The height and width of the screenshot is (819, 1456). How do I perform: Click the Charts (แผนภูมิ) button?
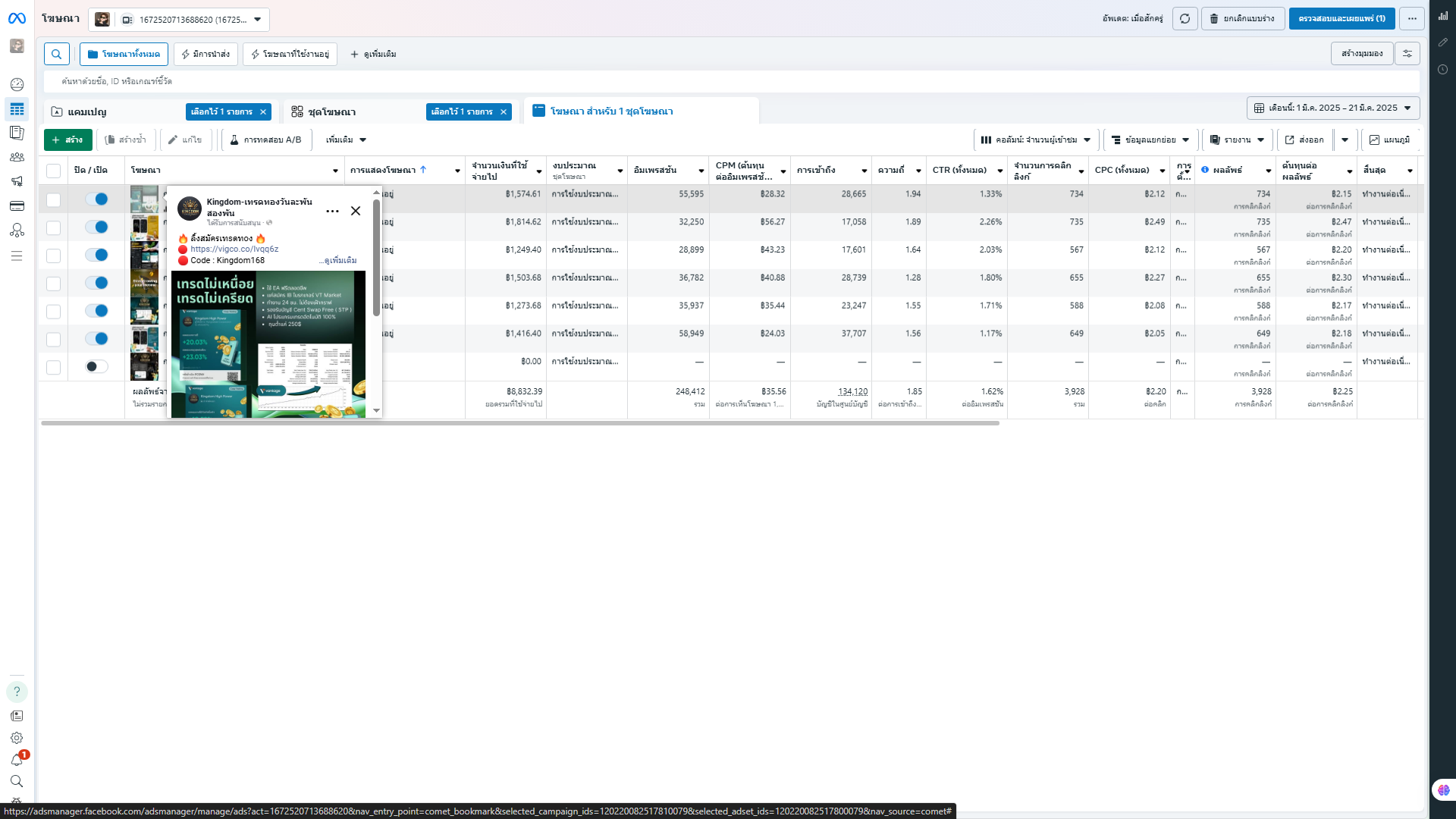point(1389,140)
